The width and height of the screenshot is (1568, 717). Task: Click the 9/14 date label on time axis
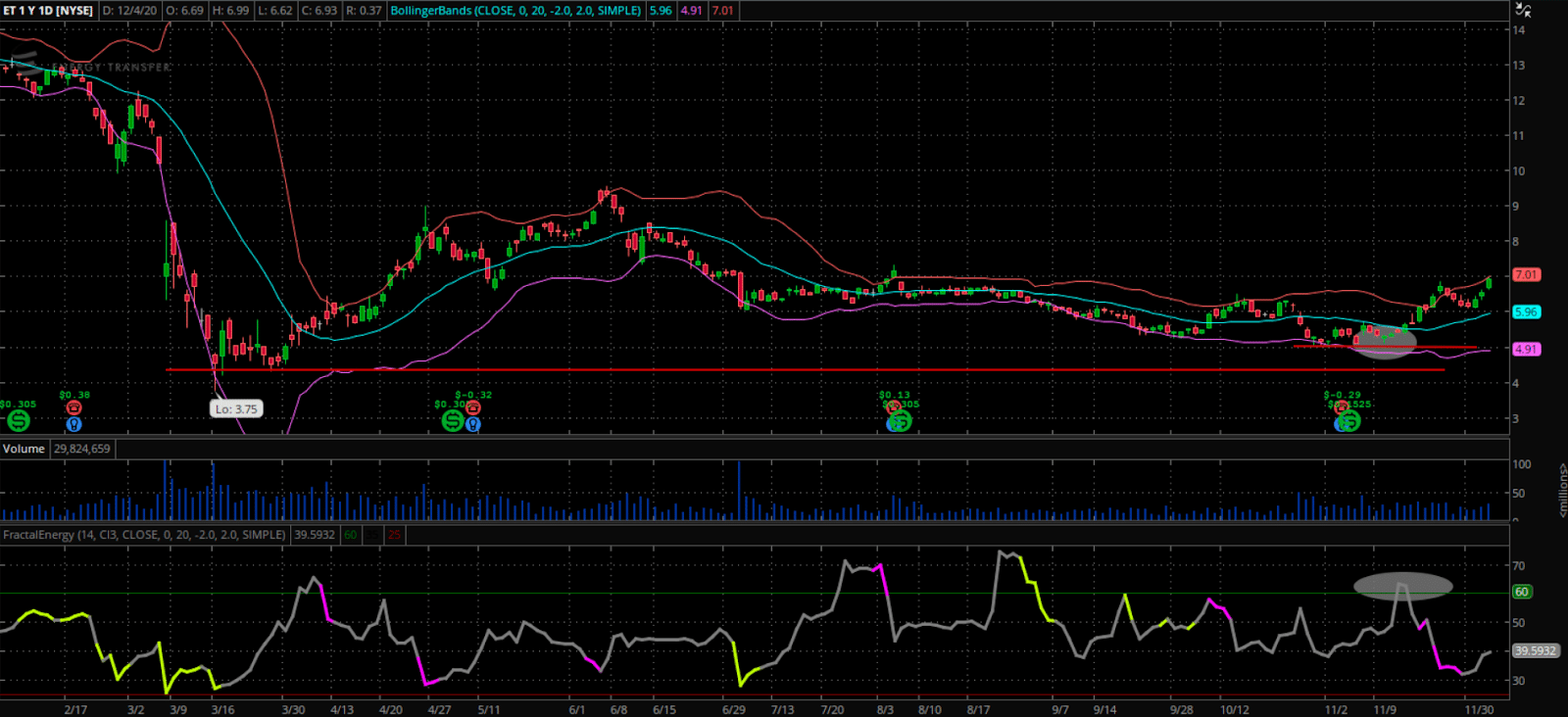coord(1105,710)
